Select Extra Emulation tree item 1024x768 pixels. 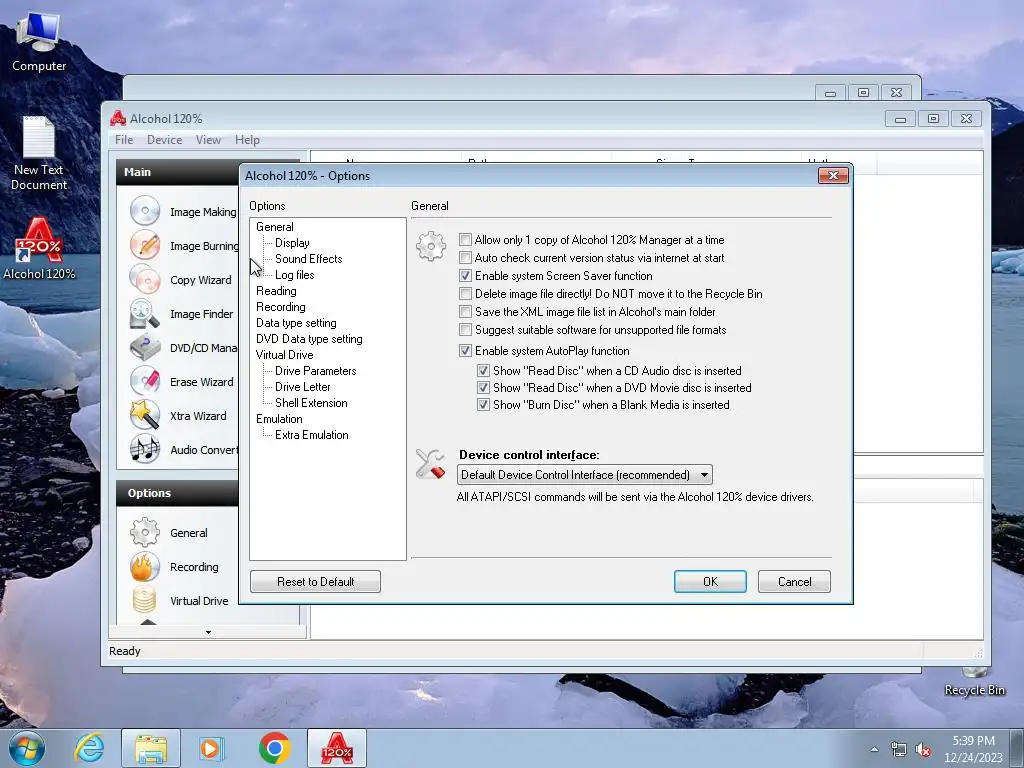click(x=312, y=435)
